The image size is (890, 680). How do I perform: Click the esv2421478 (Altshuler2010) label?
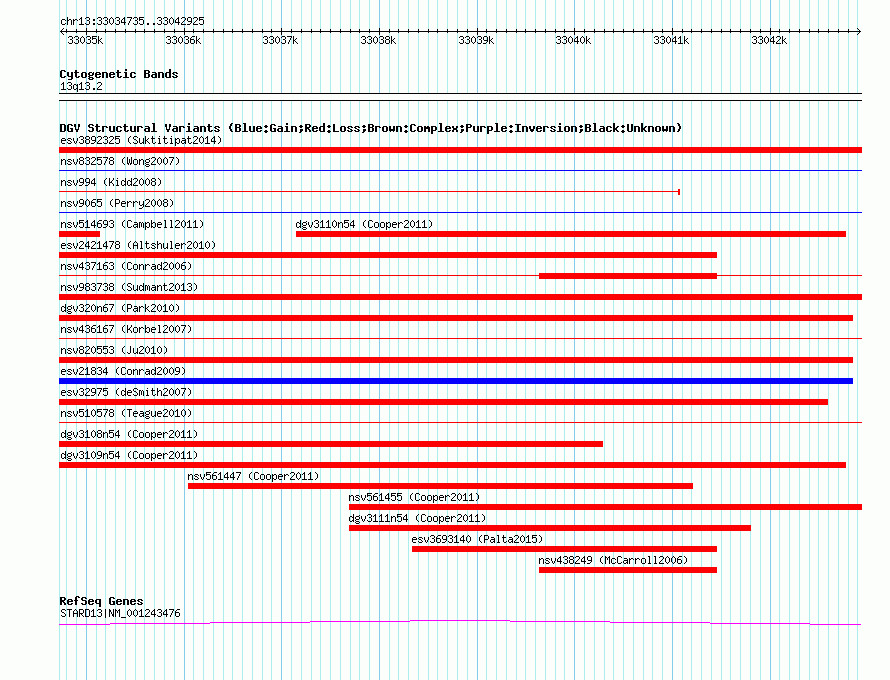(138, 245)
